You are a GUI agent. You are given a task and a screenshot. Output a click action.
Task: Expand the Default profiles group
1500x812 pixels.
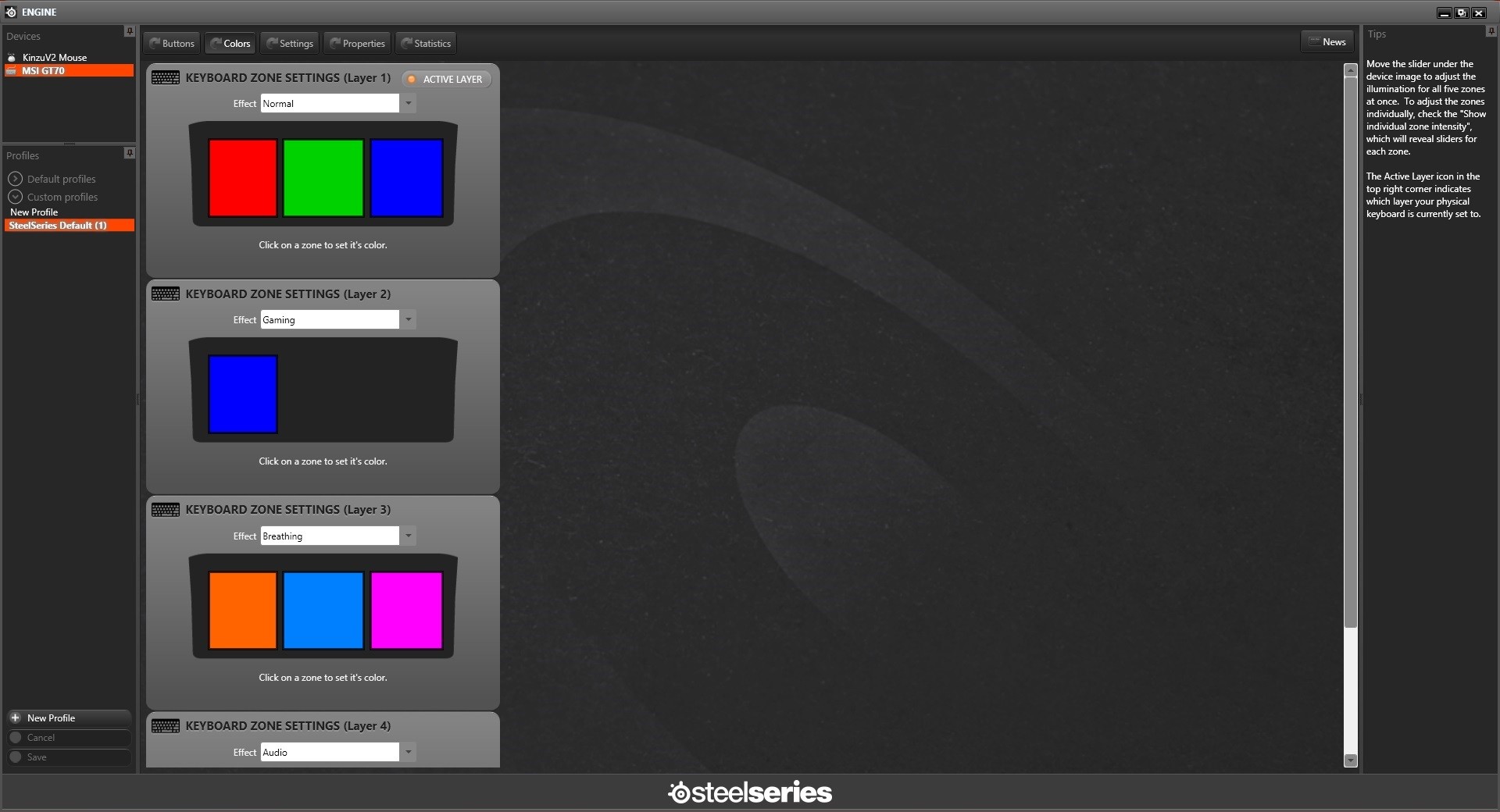[x=16, y=179]
